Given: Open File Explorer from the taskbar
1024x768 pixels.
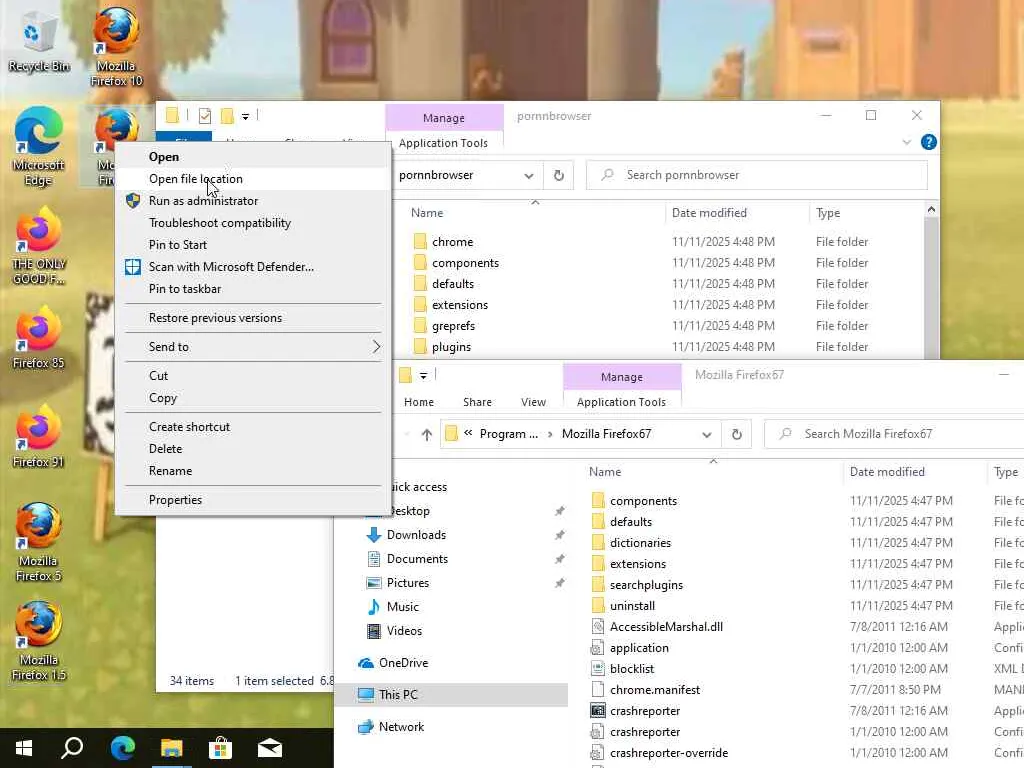Looking at the screenshot, I should point(172,748).
